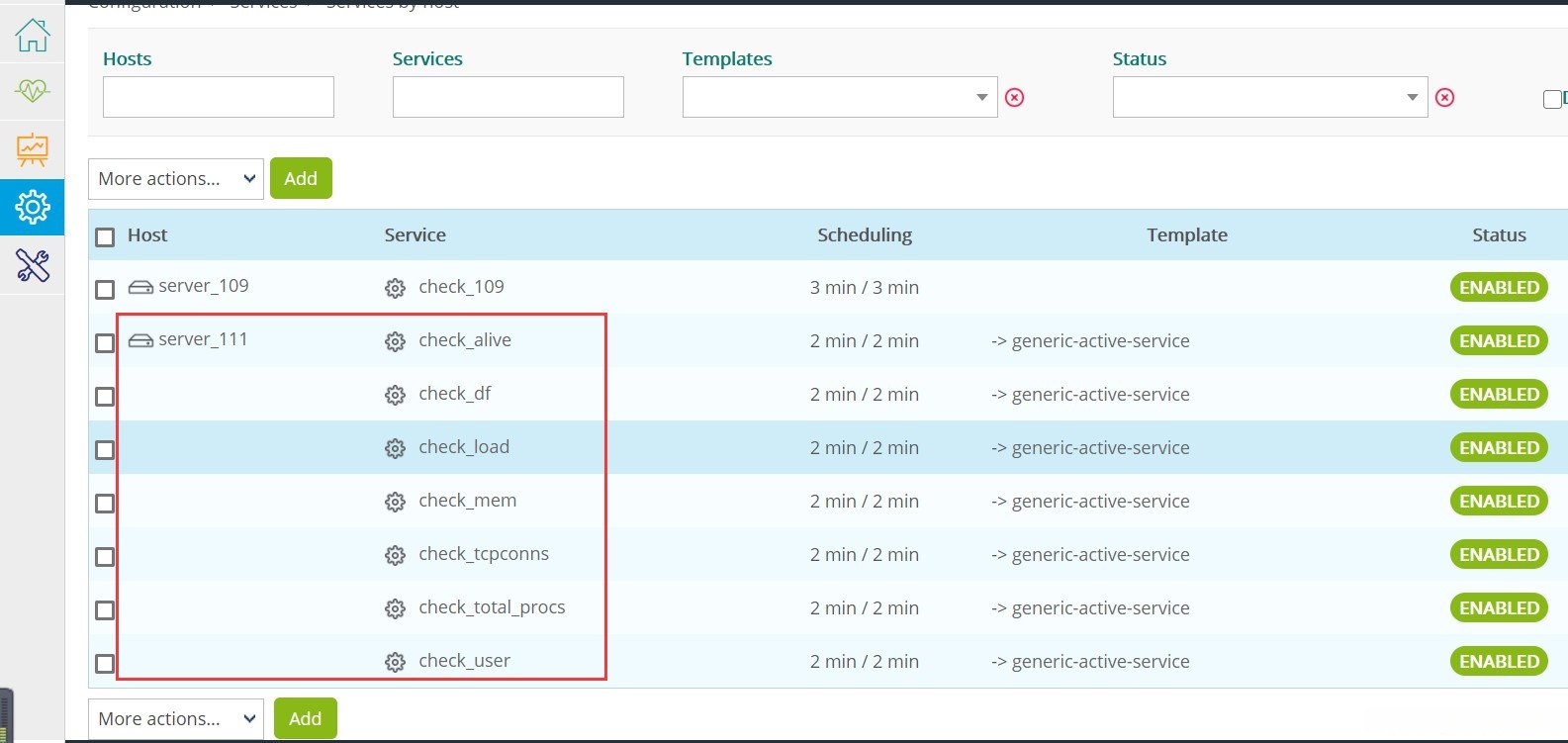Image resolution: width=1568 pixels, height=743 pixels.
Task: Click ENABLED status badge for check_mem
Action: tap(1499, 501)
